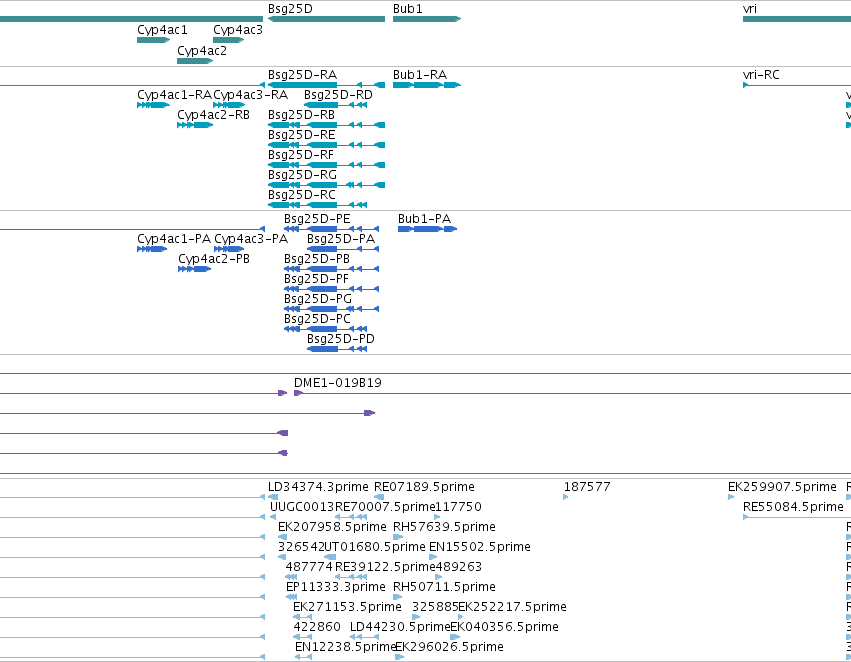Click the LD34374.3prime EST label
The image size is (851, 662).
click(318, 487)
